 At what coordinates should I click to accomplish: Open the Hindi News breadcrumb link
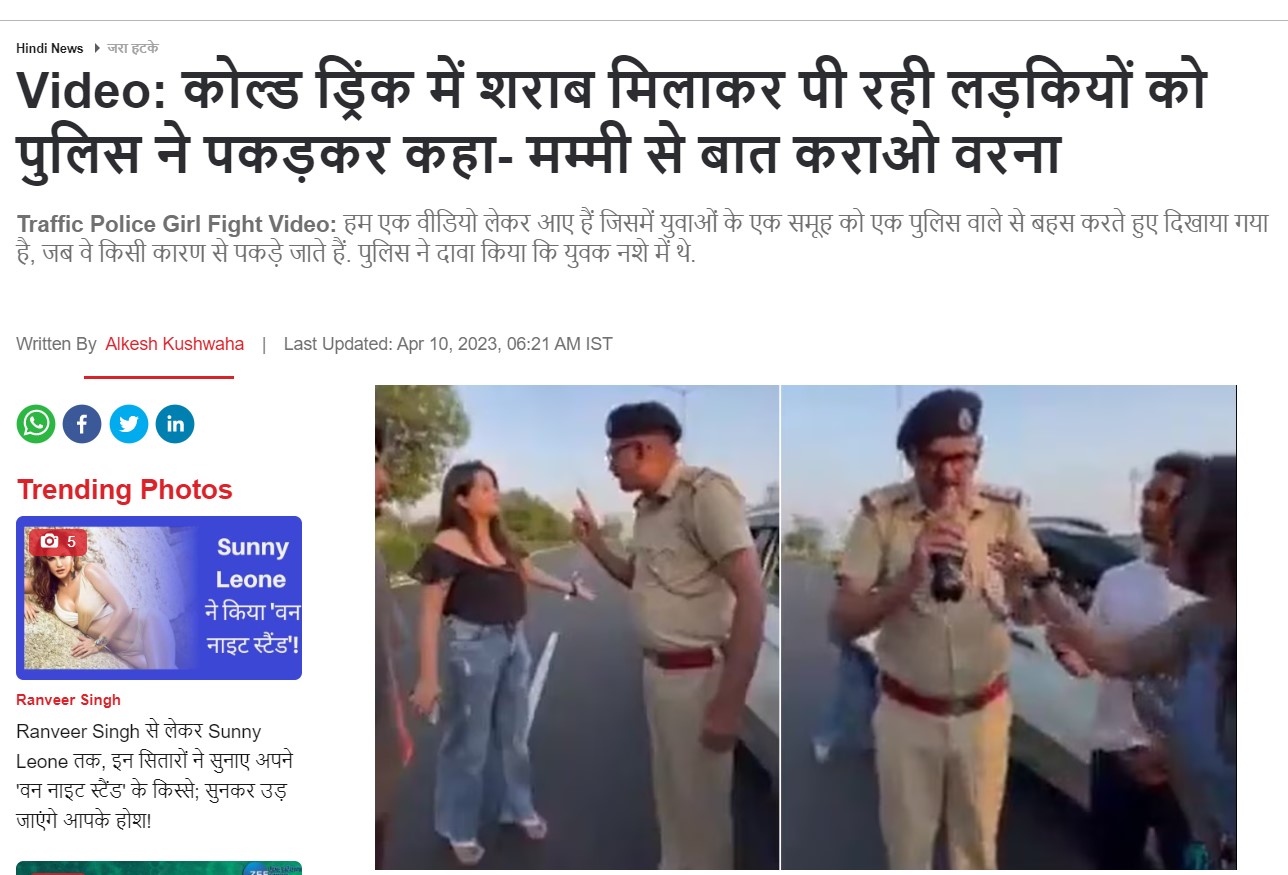tap(50, 48)
